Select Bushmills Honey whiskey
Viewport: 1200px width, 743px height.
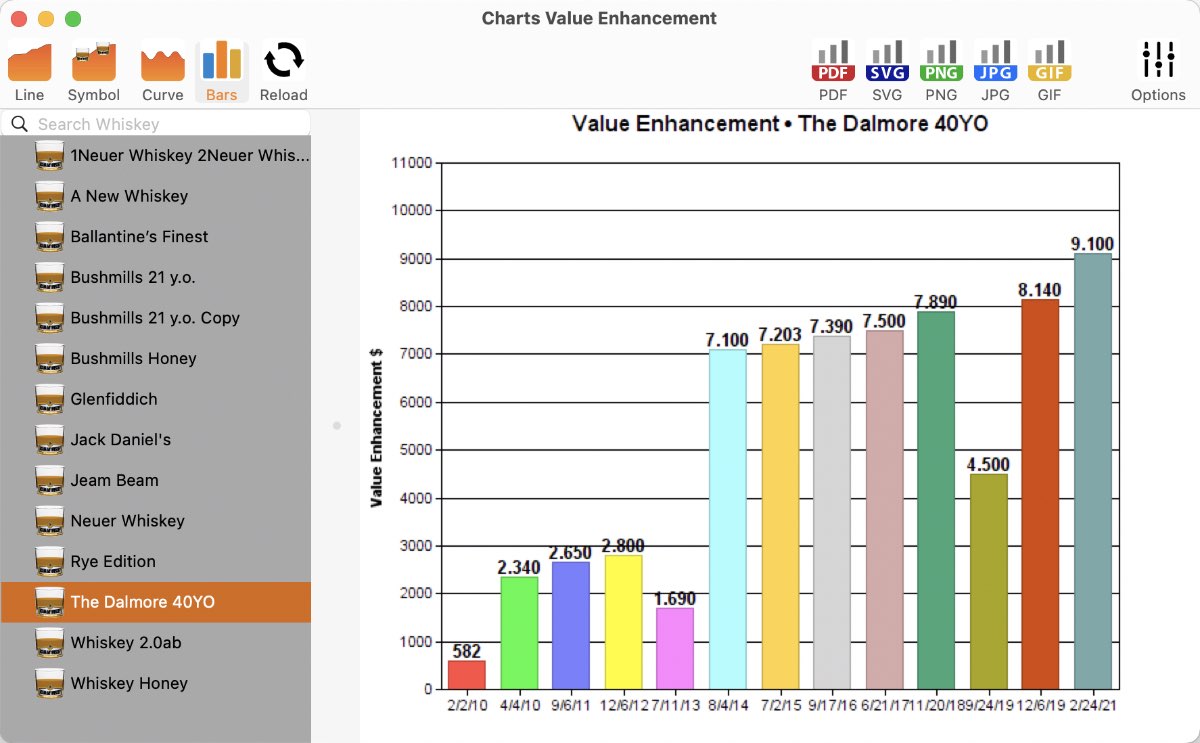coord(156,358)
